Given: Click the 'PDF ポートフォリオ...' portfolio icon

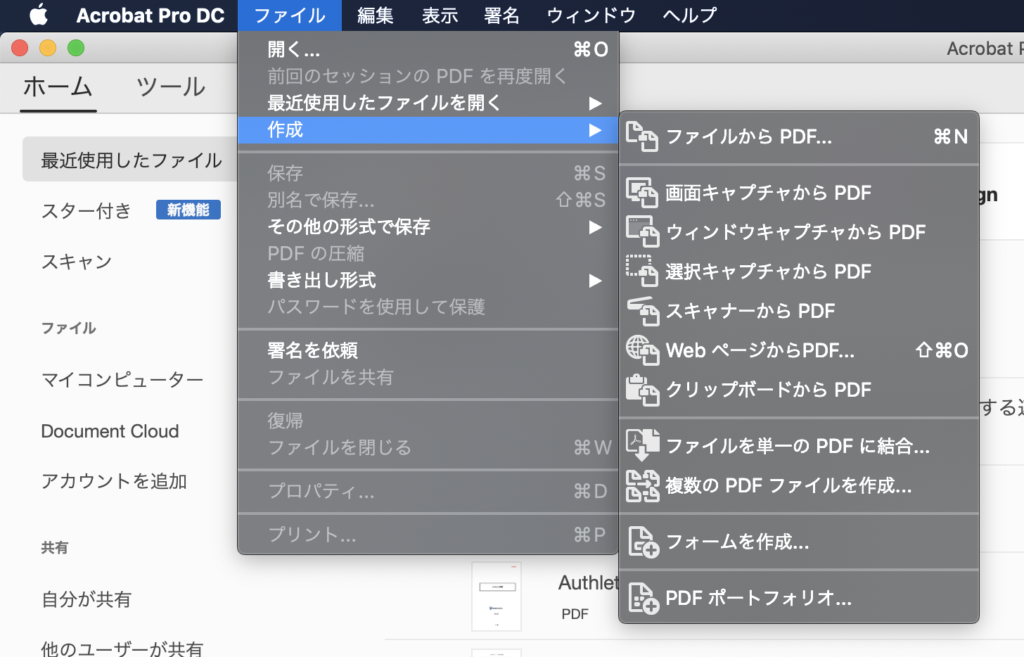Looking at the screenshot, I should (642, 598).
